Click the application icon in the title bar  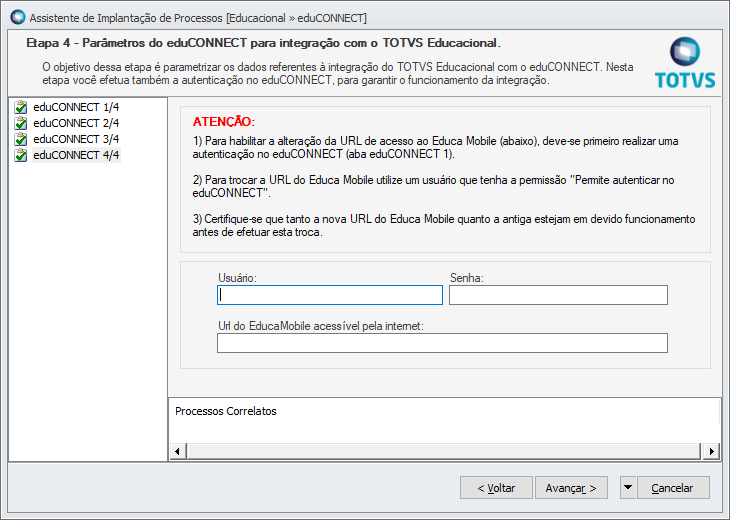18,17
